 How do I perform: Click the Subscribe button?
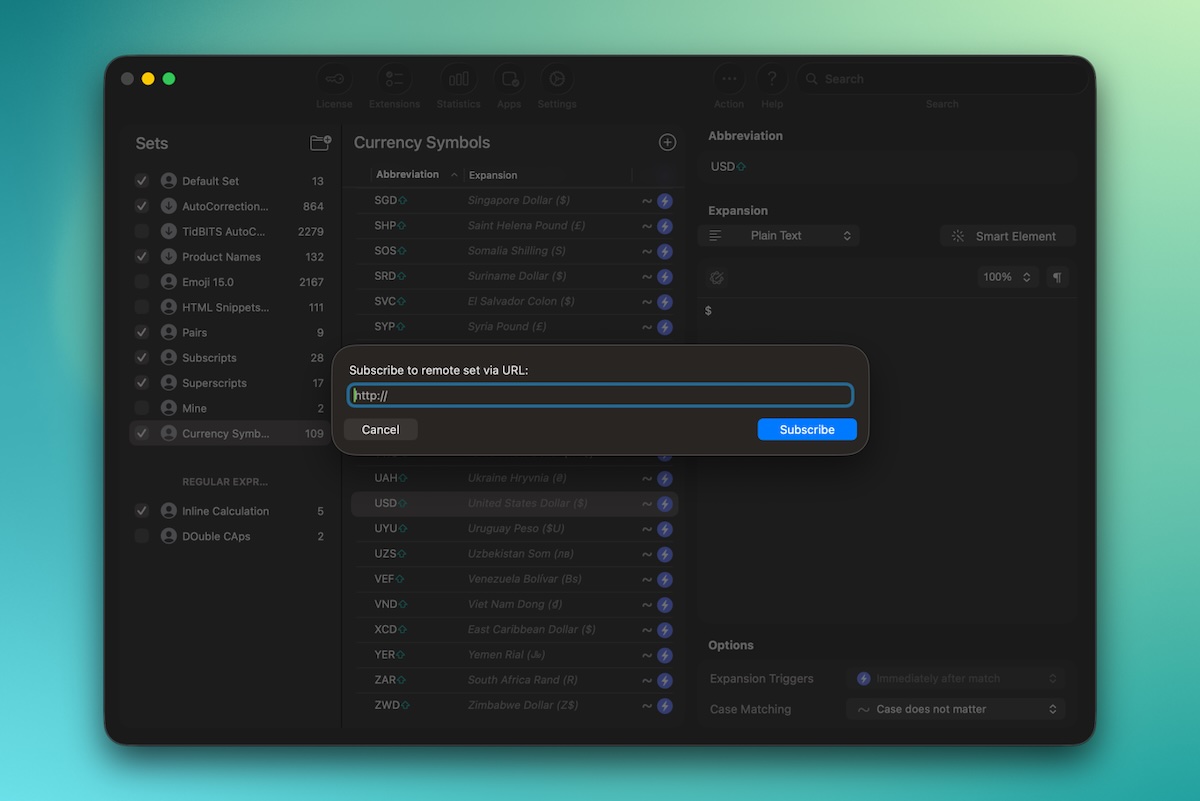pyautogui.click(x=807, y=429)
